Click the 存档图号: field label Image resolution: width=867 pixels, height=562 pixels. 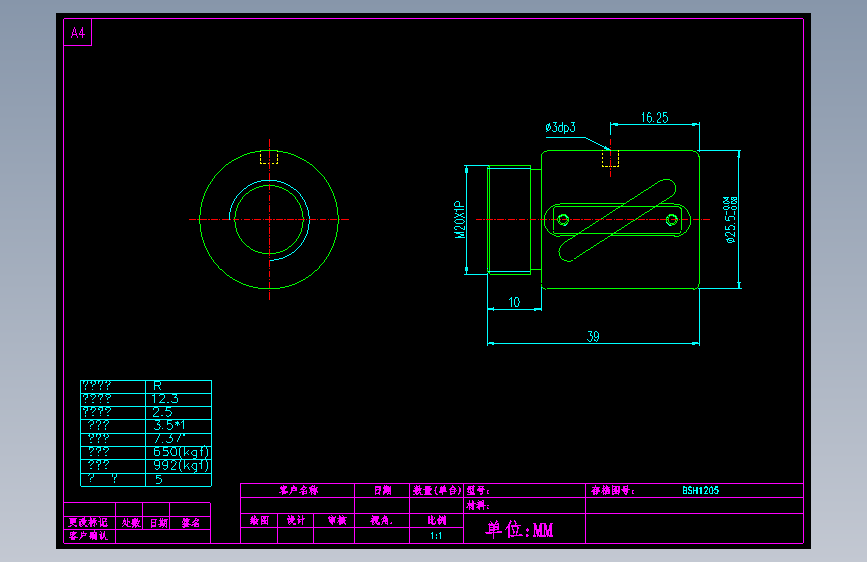pyautogui.click(x=612, y=491)
